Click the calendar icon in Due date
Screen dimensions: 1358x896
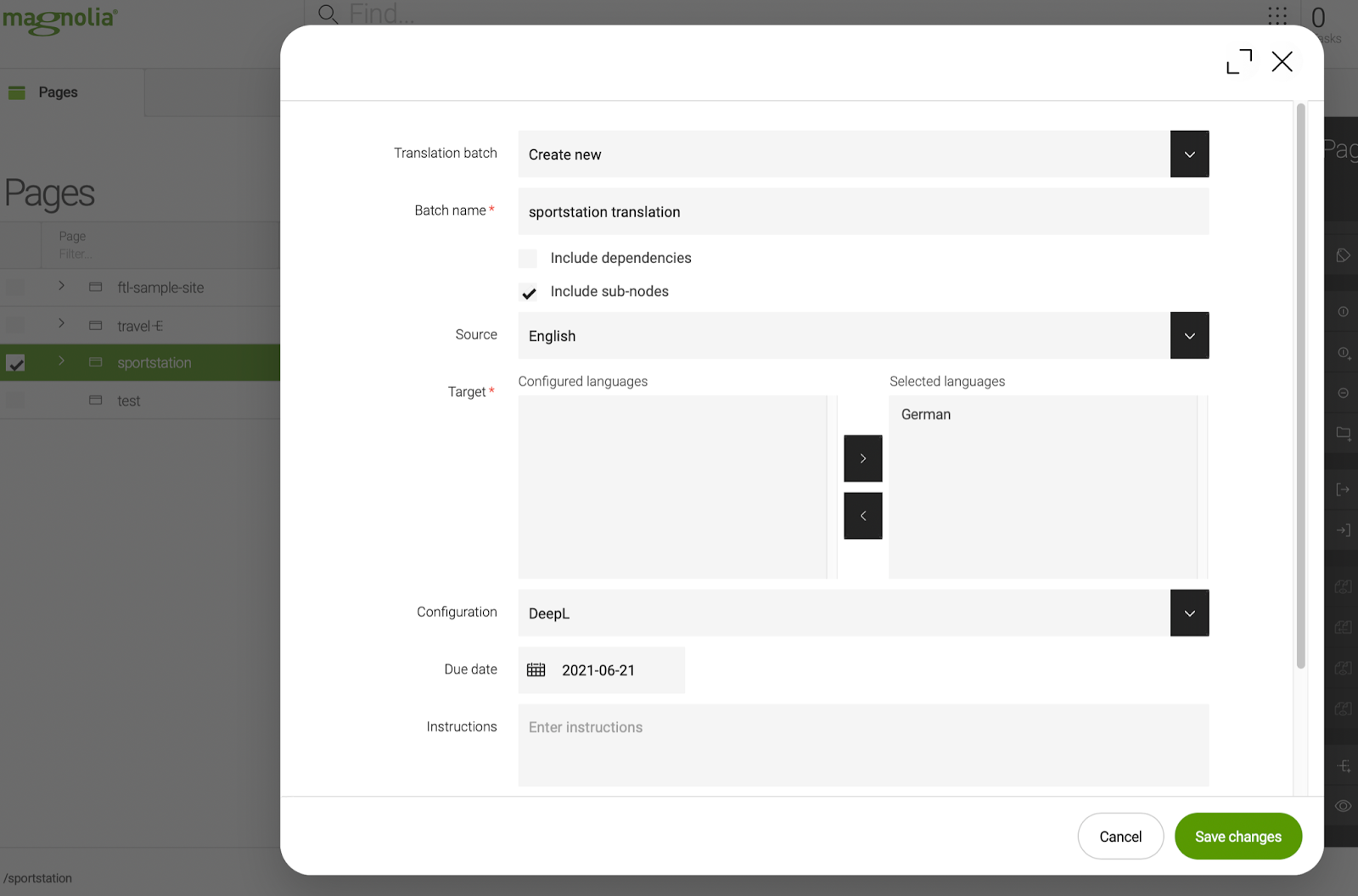[x=536, y=670]
